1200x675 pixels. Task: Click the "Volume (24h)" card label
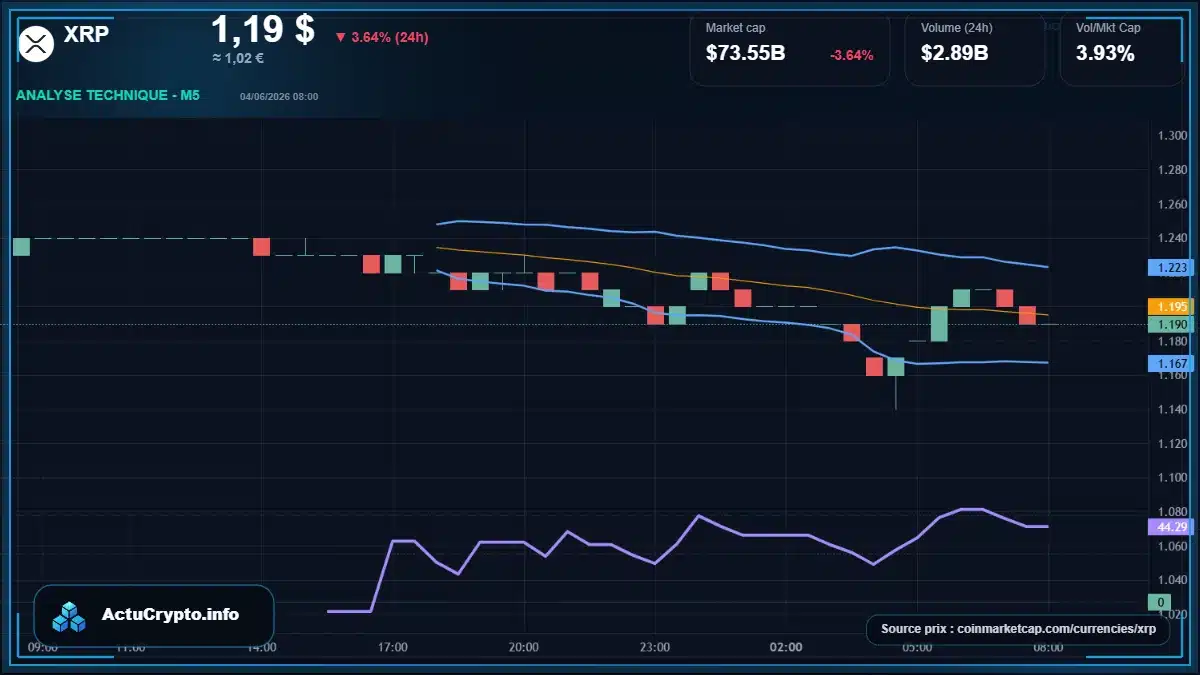[955, 28]
